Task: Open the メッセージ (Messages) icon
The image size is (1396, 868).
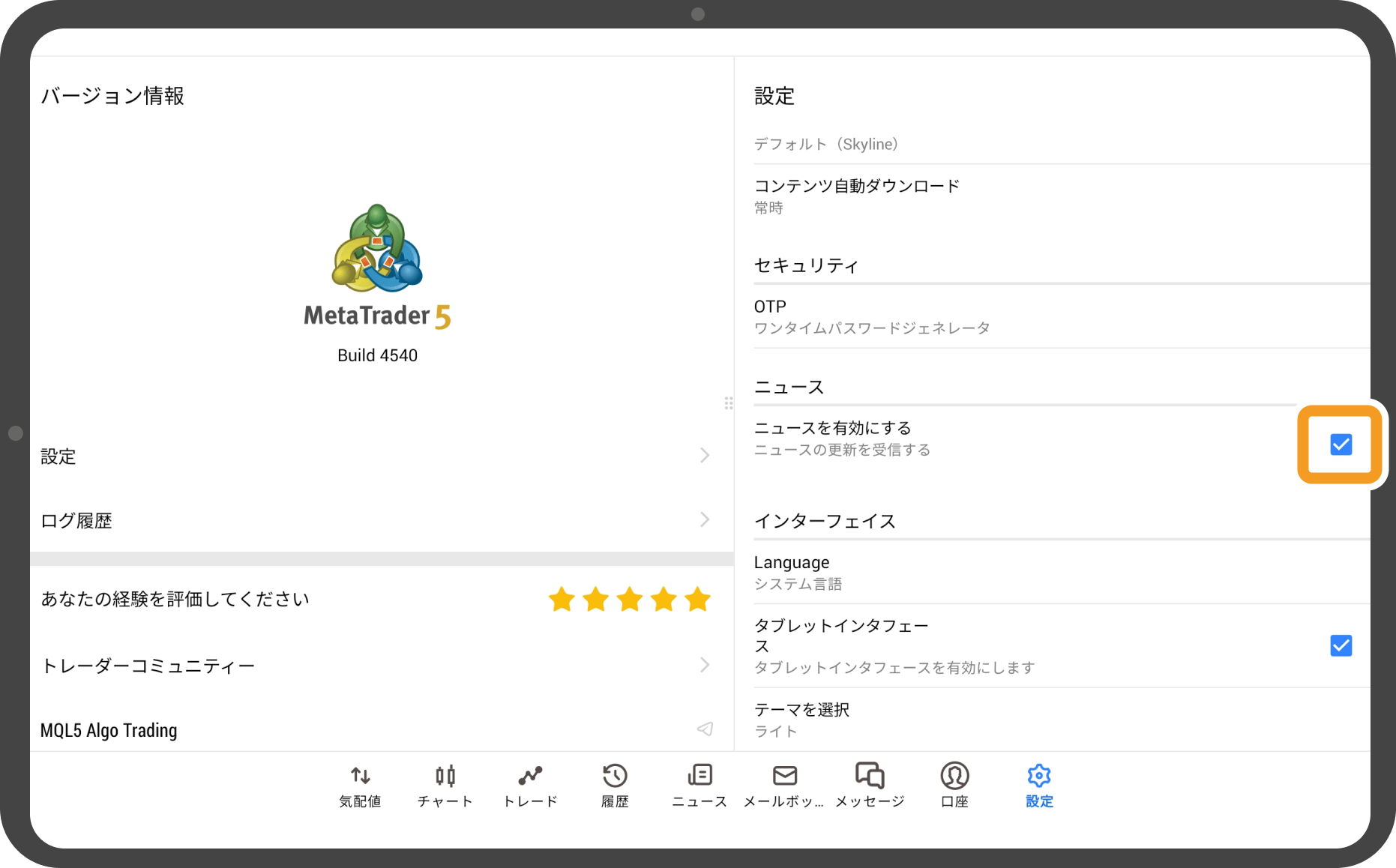Action: pyautogui.click(x=870, y=783)
